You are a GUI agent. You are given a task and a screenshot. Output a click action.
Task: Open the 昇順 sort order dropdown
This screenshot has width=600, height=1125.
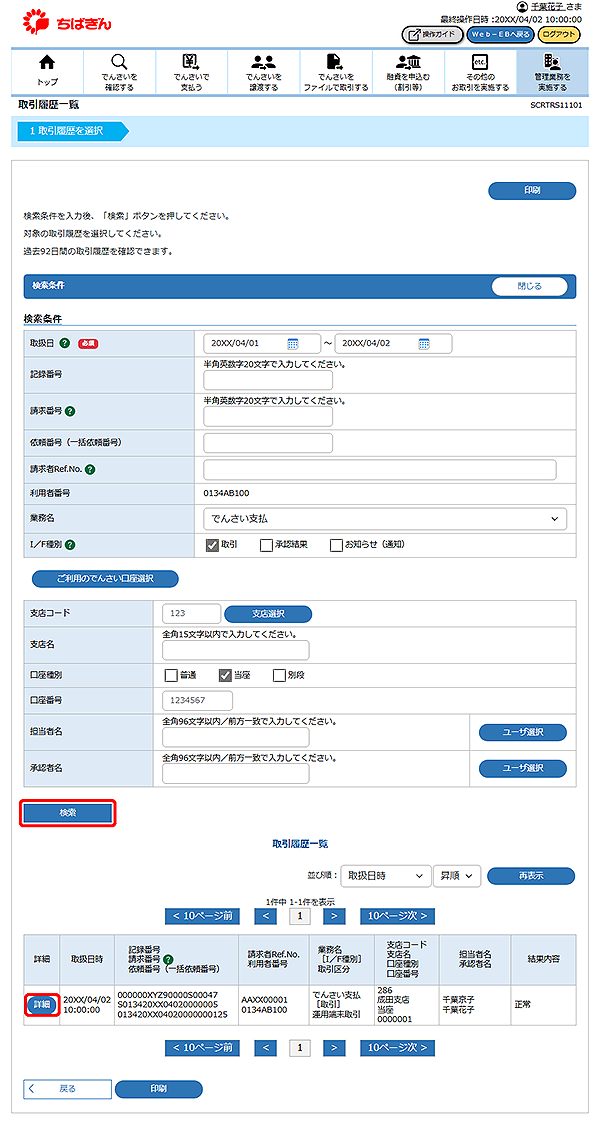pos(456,876)
